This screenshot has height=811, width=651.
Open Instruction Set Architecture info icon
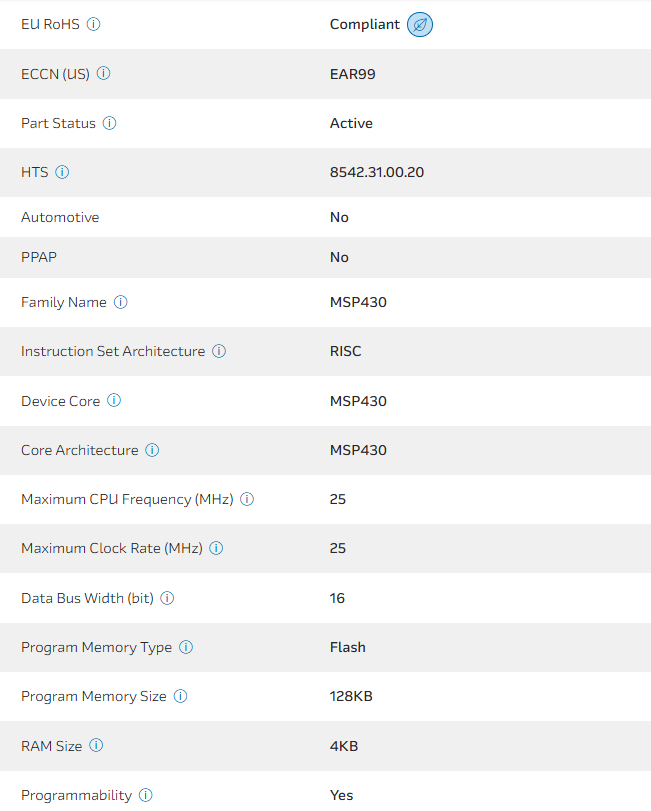point(219,351)
